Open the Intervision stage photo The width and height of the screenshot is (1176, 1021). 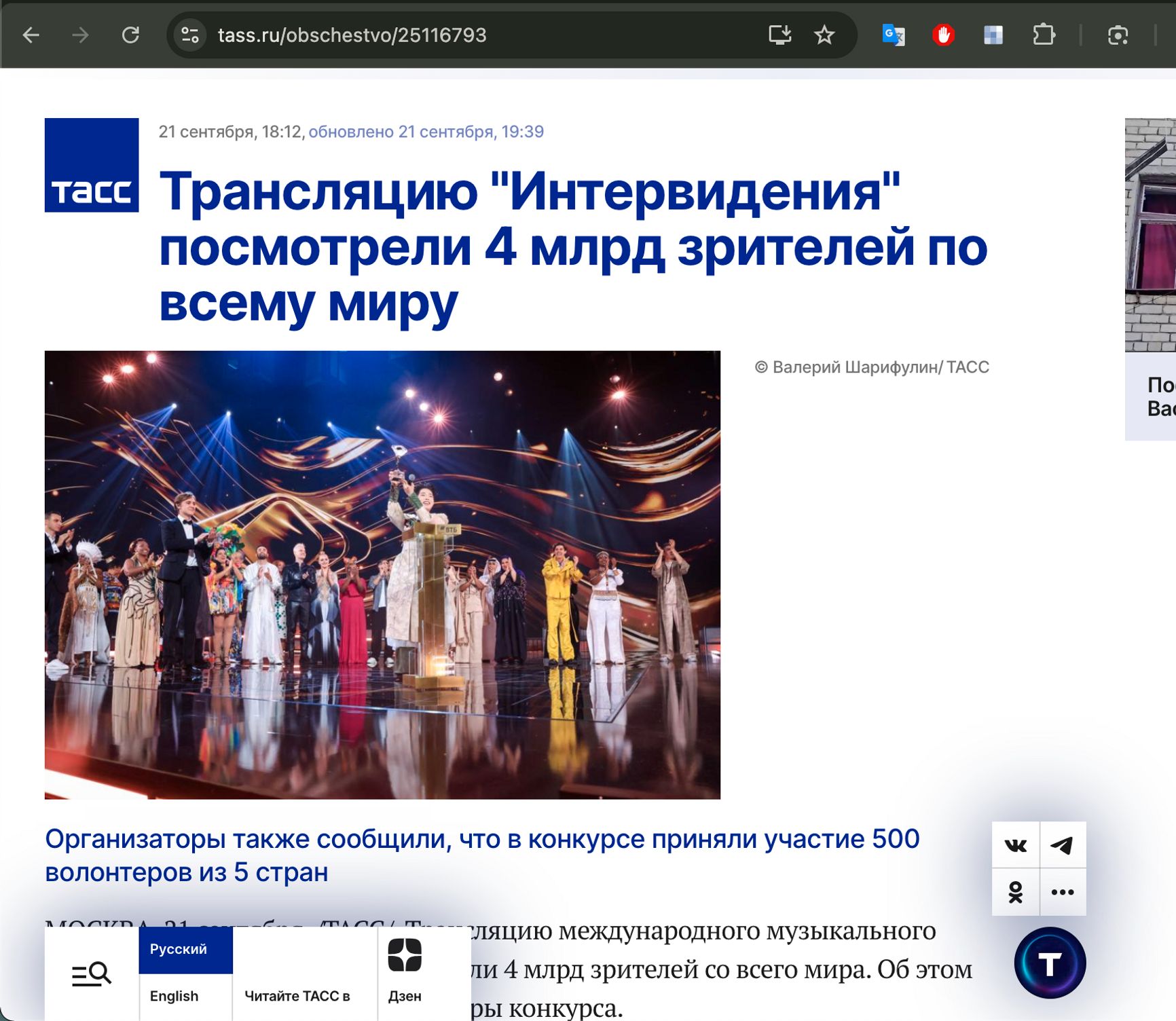point(382,574)
